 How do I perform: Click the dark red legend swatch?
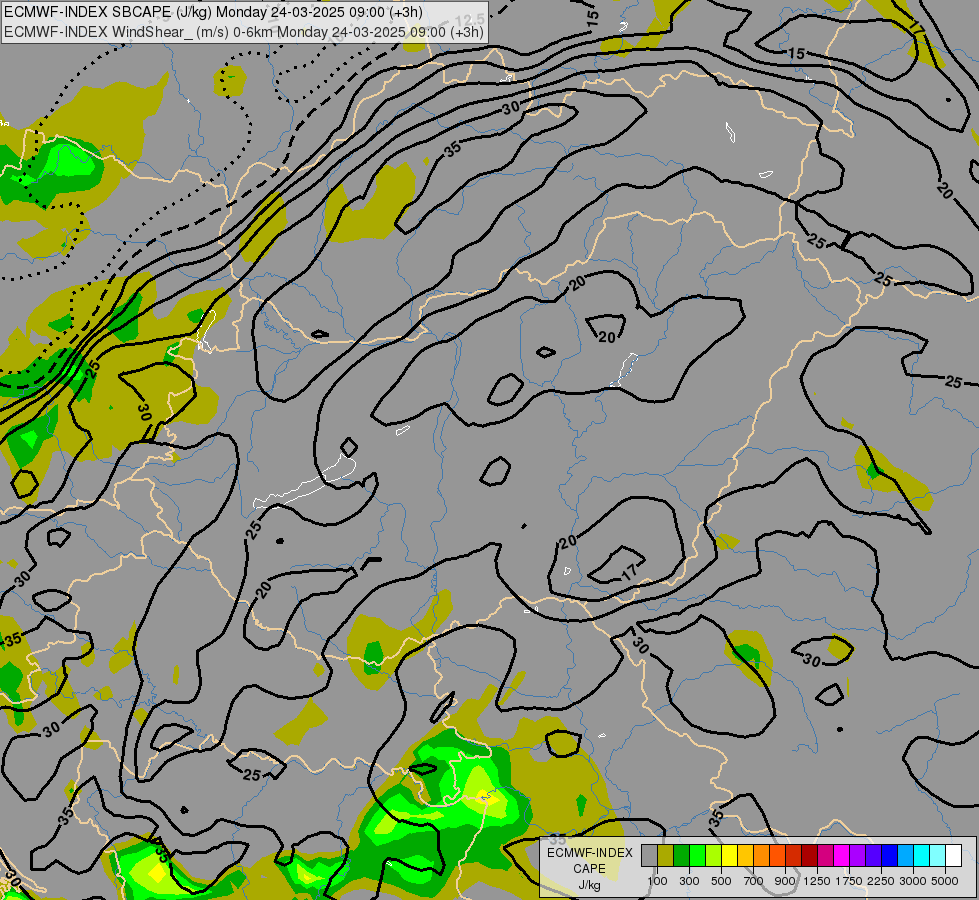[810, 855]
